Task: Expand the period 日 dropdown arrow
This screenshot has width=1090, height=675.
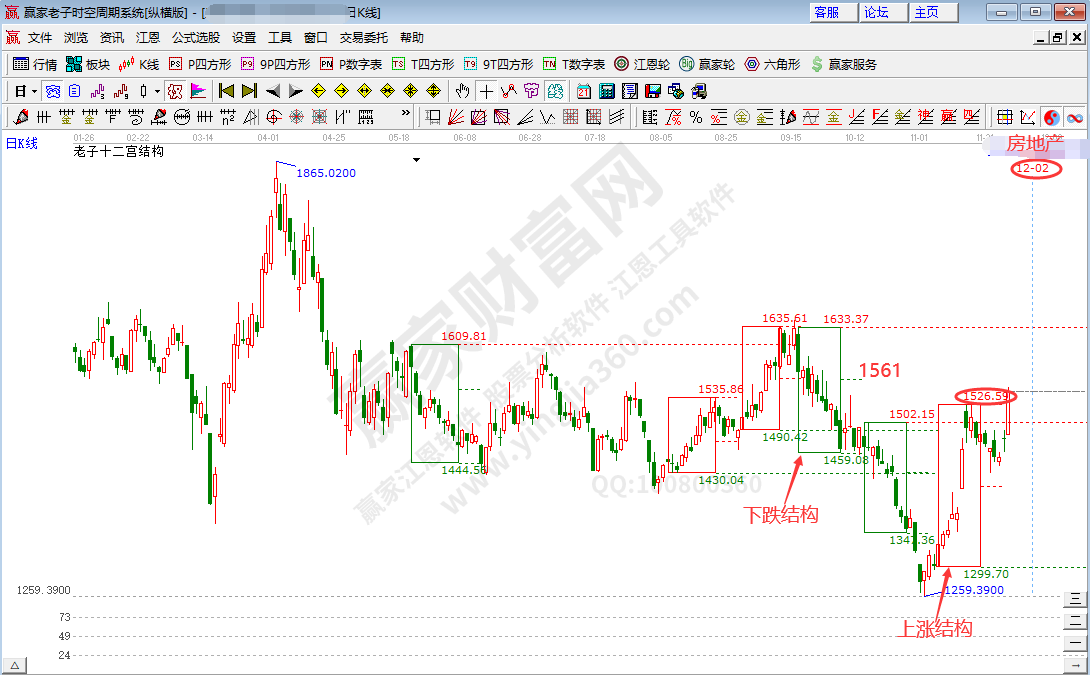Action: (34, 91)
